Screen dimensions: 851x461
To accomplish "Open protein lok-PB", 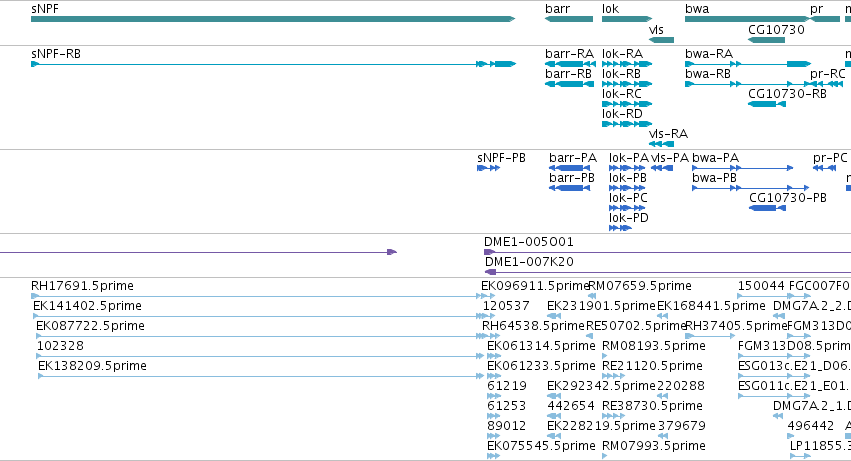I will point(628,178).
